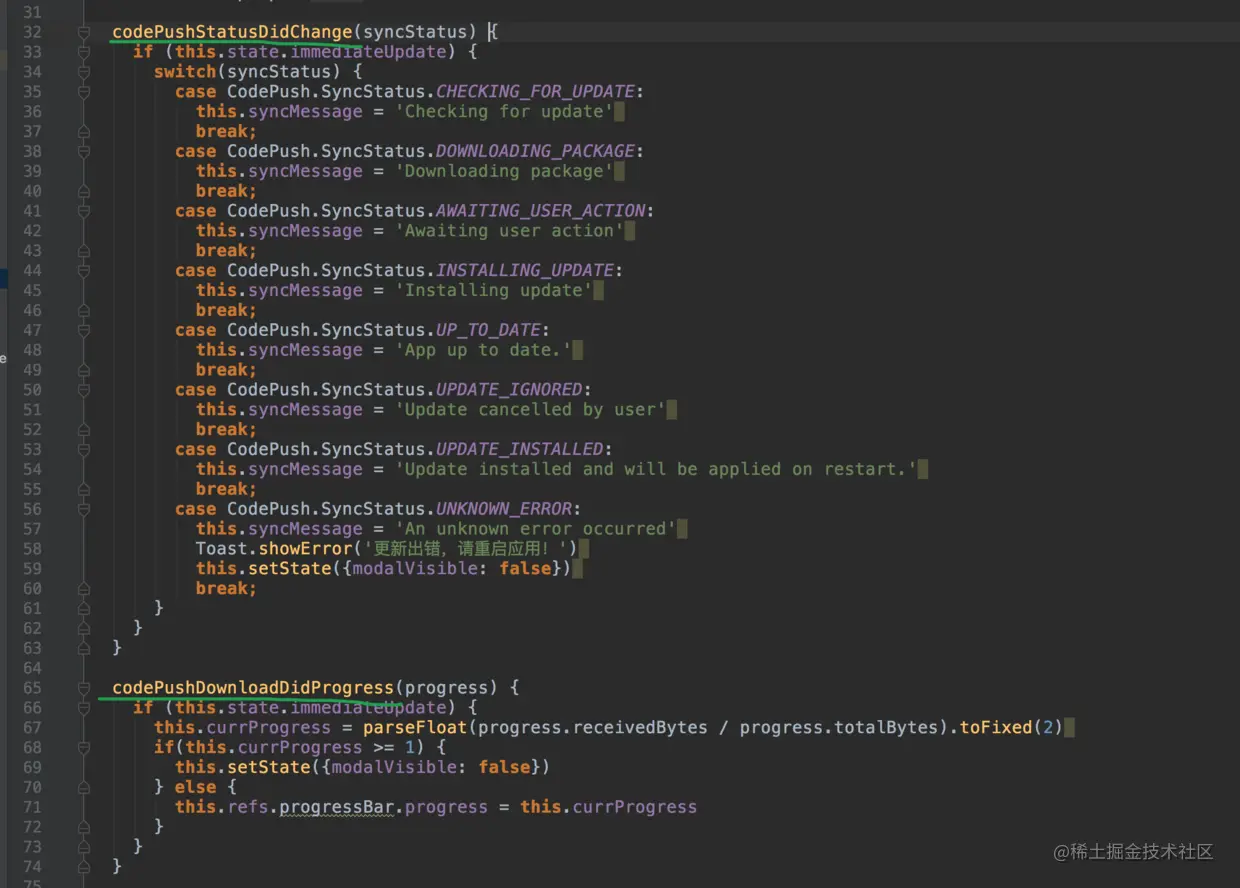Image resolution: width=1240 pixels, height=888 pixels.
Task: Click the 'An unknown error occurred' string
Action: (x=535, y=529)
